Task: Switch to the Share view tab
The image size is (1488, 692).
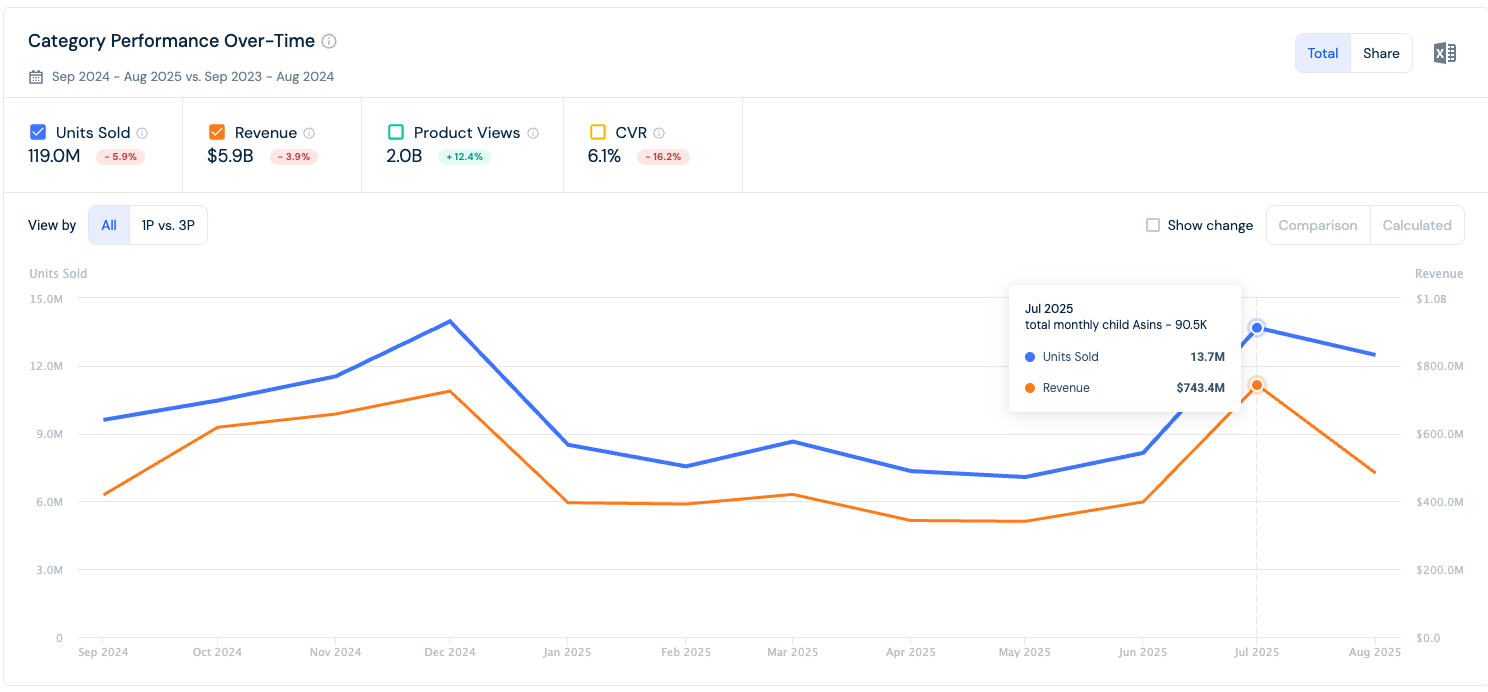Action: [1381, 54]
